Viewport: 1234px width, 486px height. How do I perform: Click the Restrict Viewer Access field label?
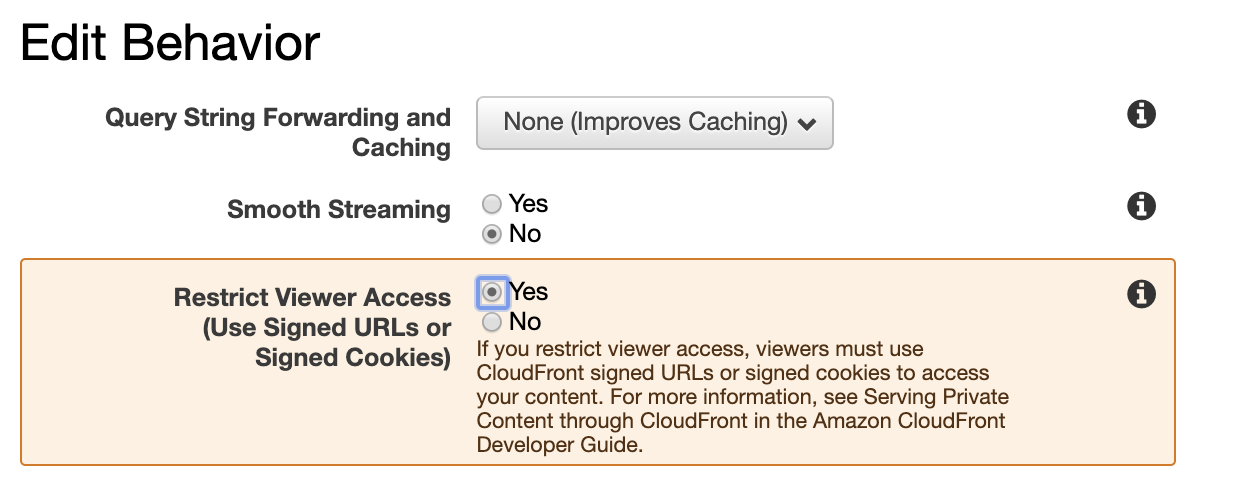[312, 327]
